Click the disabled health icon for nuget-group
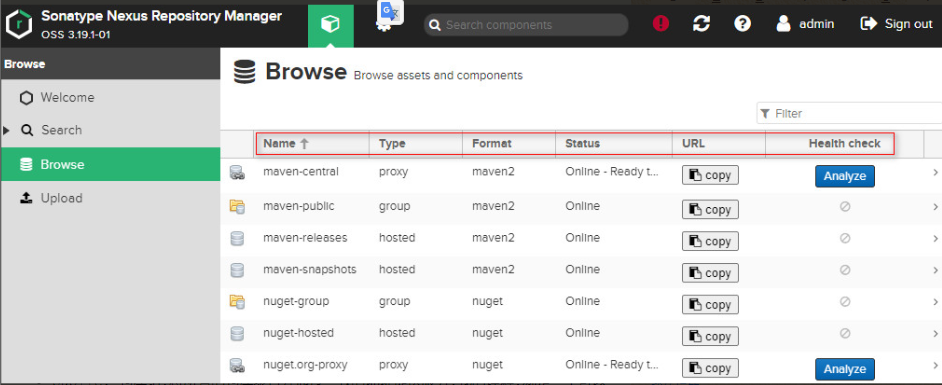Viewport: 942px width, 385px height. [845, 302]
